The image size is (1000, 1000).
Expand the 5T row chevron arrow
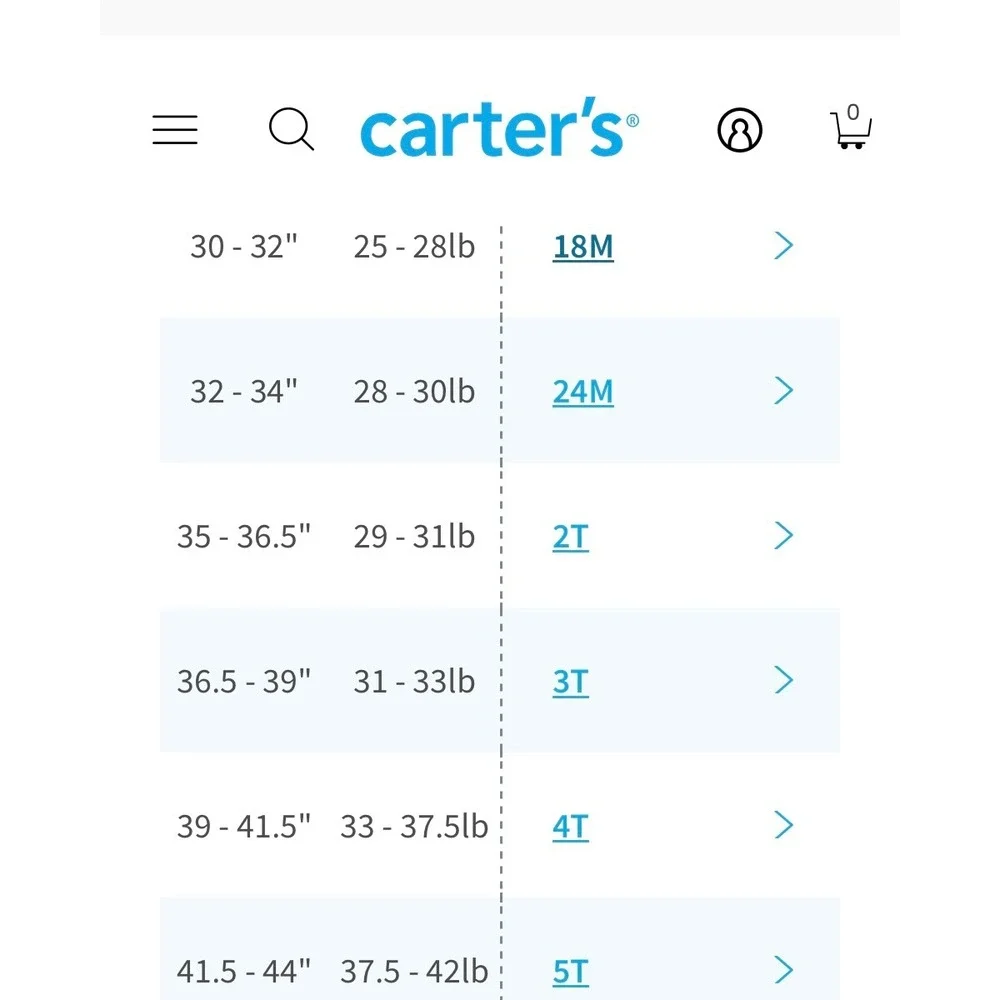pyautogui.click(x=784, y=970)
